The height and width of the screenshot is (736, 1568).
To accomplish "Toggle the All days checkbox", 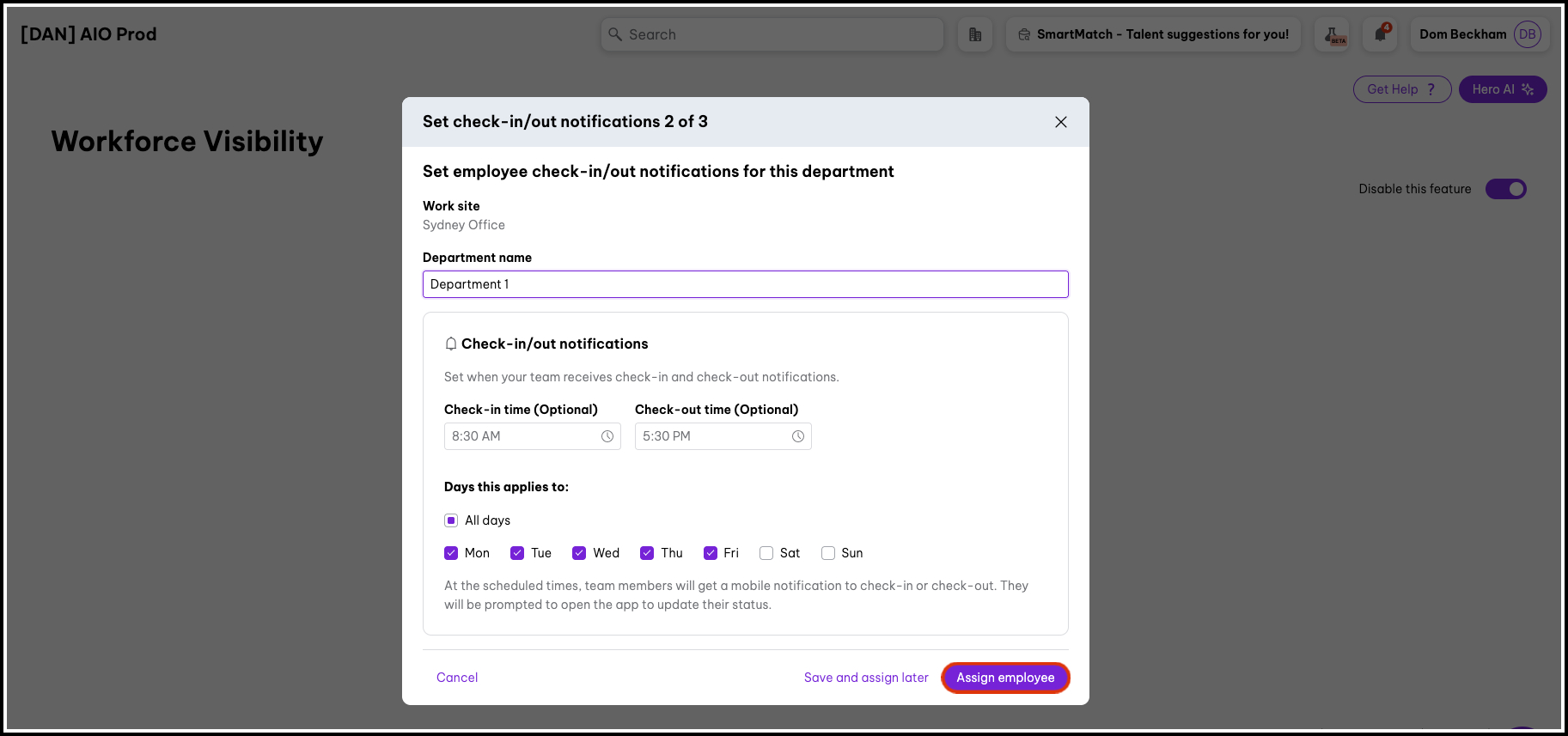I will tap(451, 520).
